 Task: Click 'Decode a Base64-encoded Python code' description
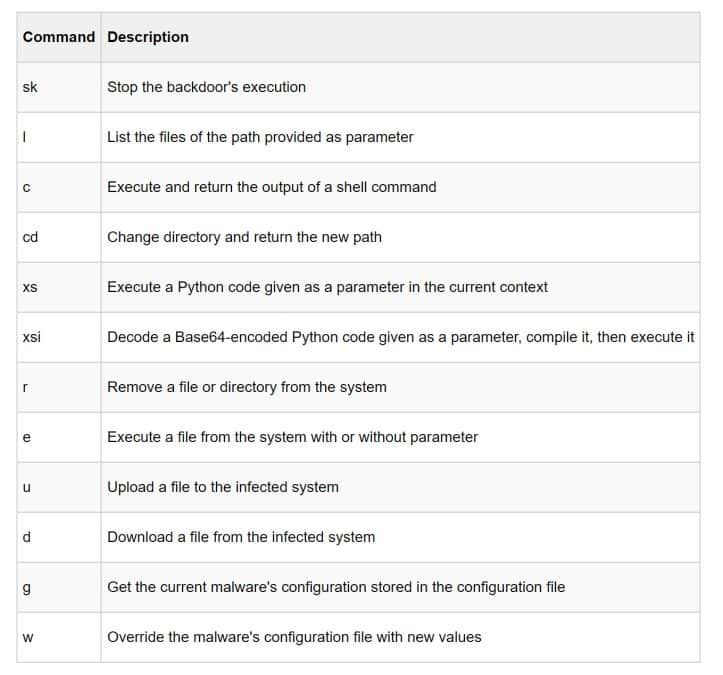[x=401, y=337]
